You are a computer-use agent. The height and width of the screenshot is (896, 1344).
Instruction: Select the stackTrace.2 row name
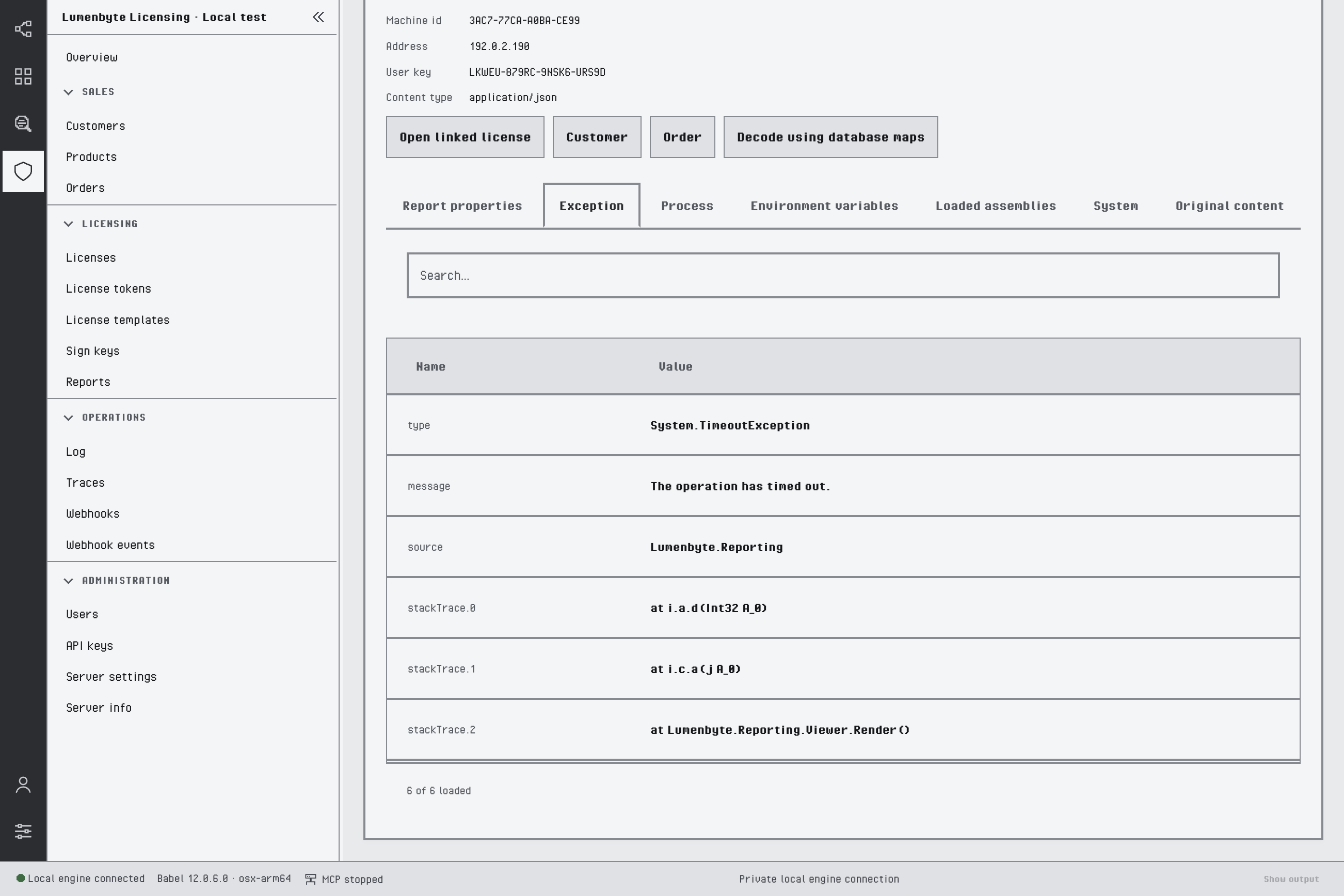(x=441, y=730)
